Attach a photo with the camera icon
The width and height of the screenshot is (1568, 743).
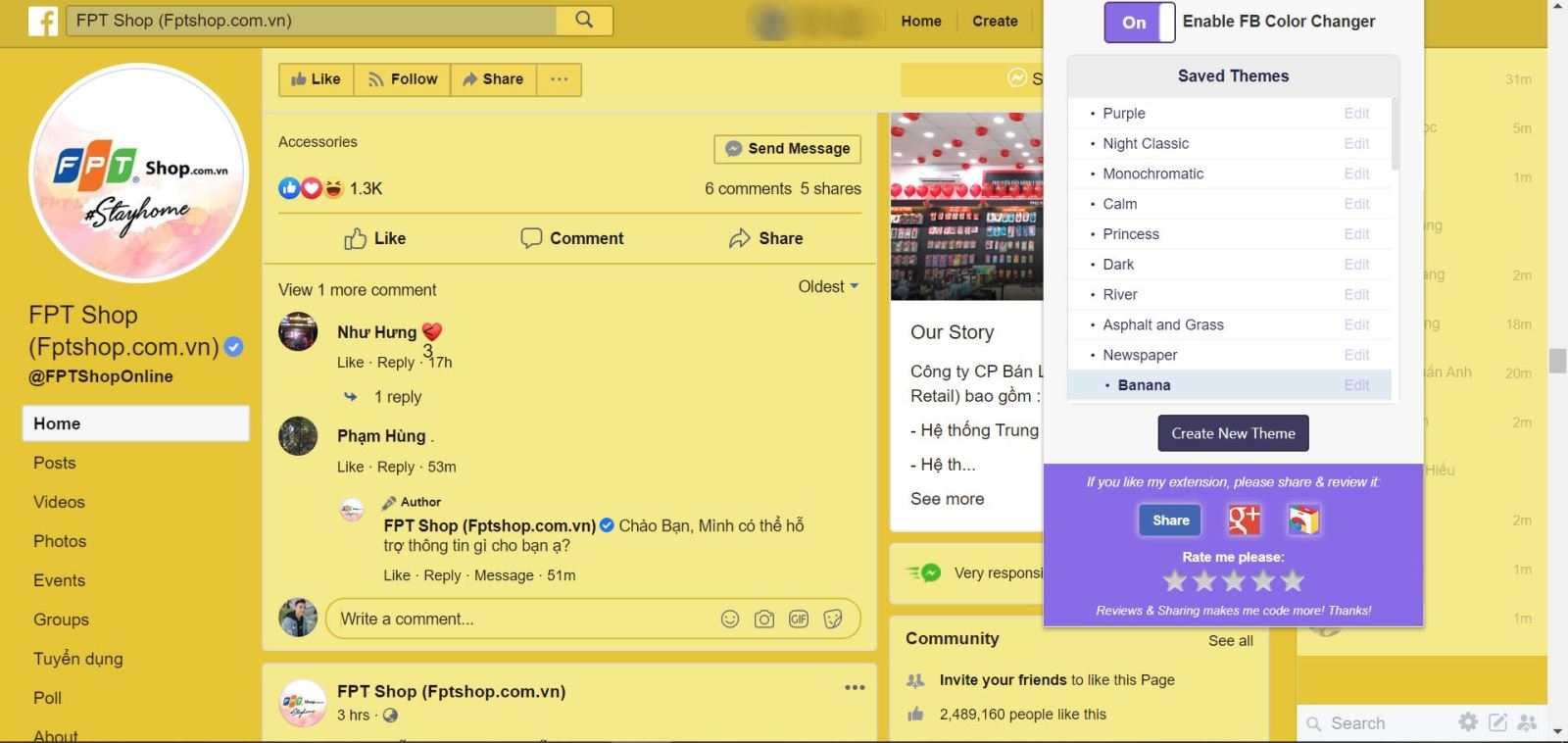[764, 619]
